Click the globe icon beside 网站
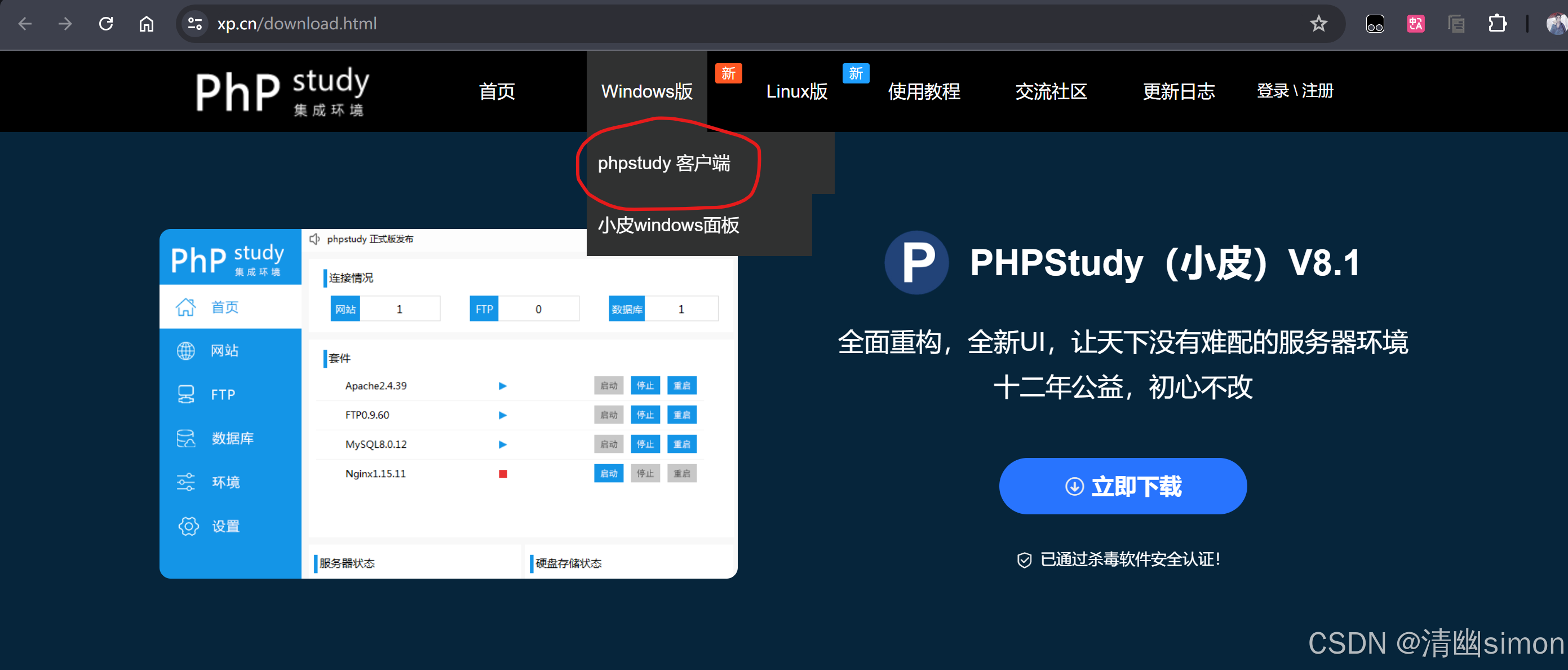The image size is (1568, 670). point(185,351)
